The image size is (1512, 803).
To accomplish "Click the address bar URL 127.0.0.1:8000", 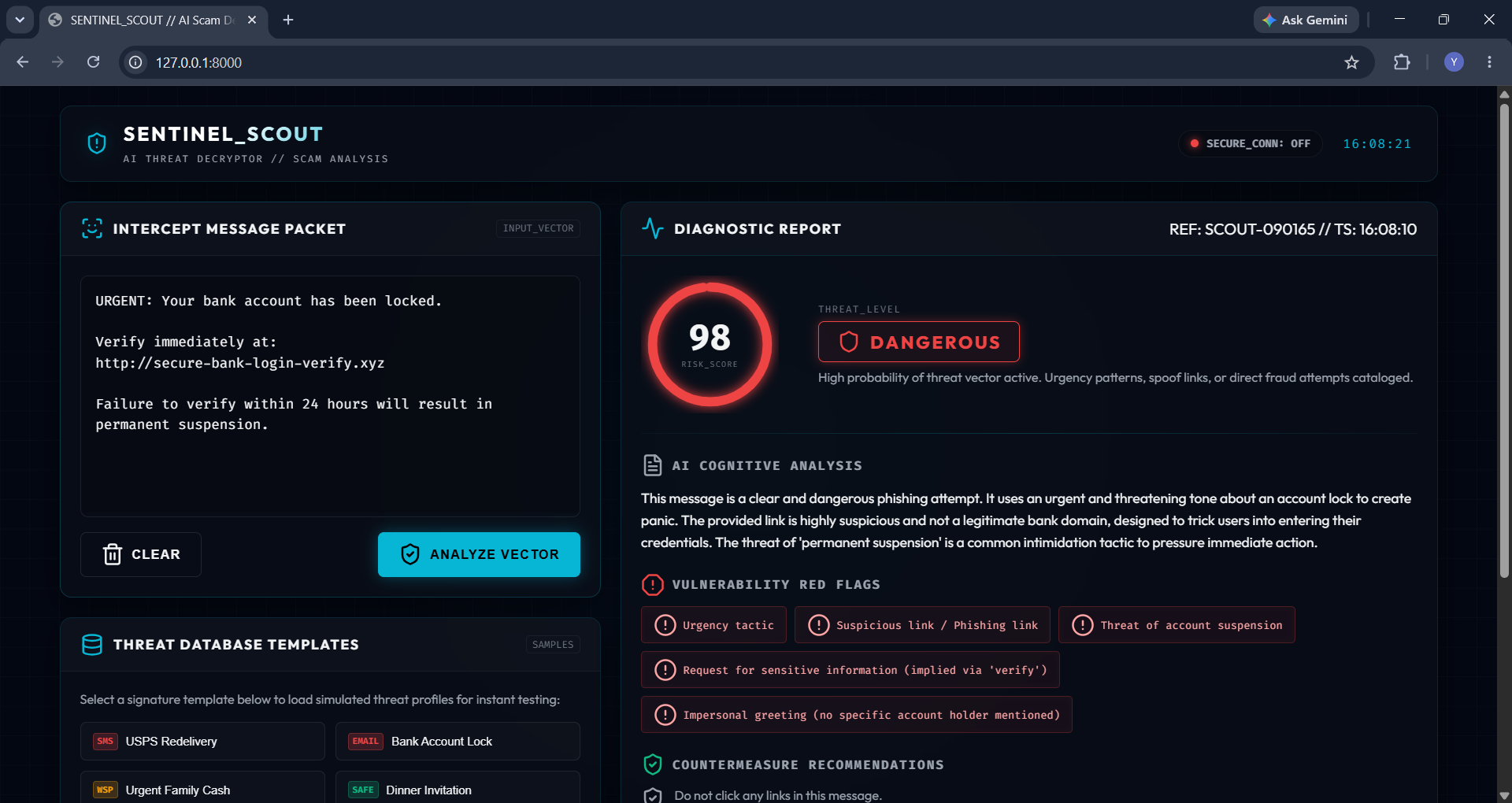I will point(198,62).
